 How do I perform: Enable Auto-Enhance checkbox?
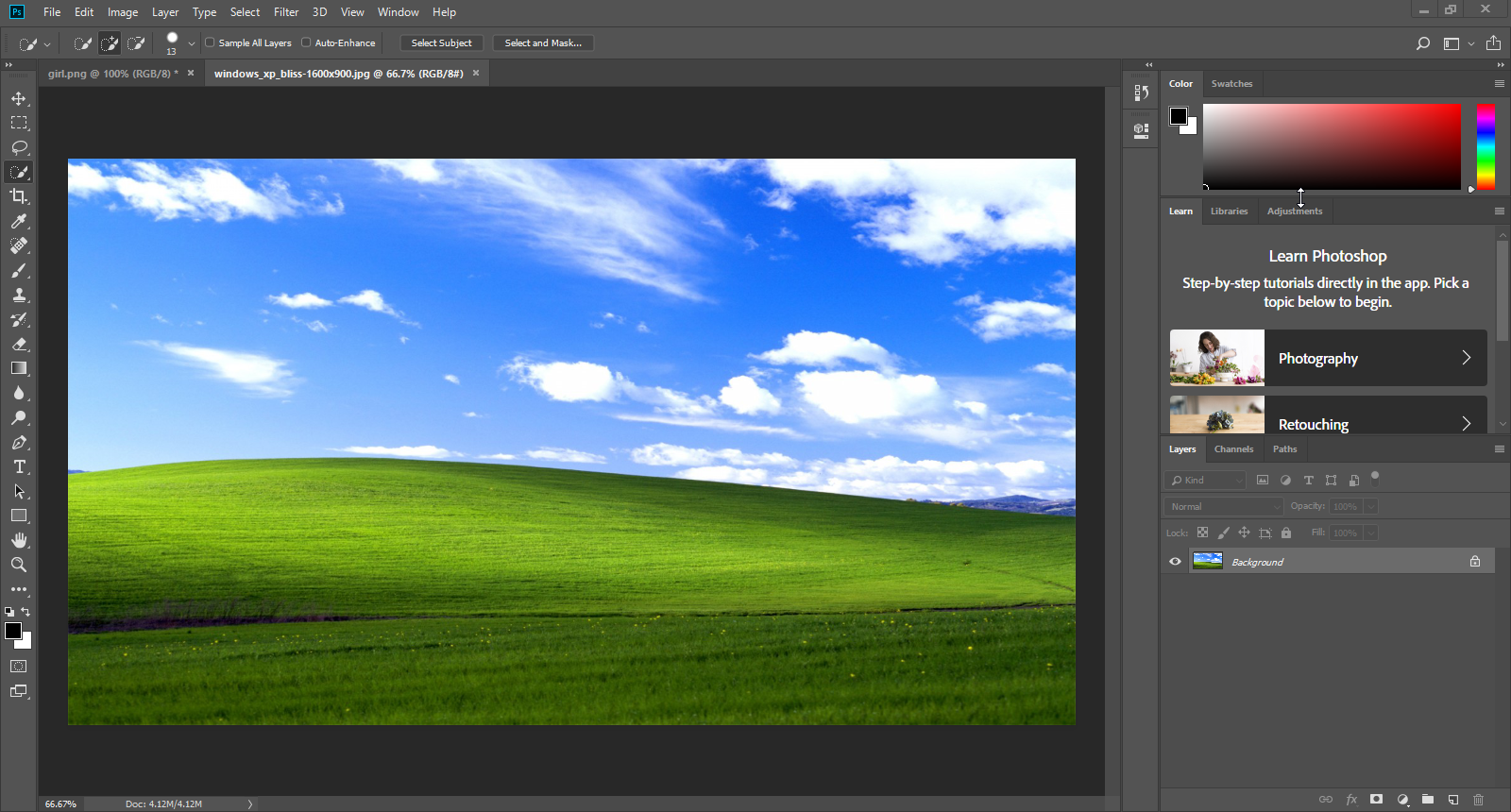click(x=306, y=42)
